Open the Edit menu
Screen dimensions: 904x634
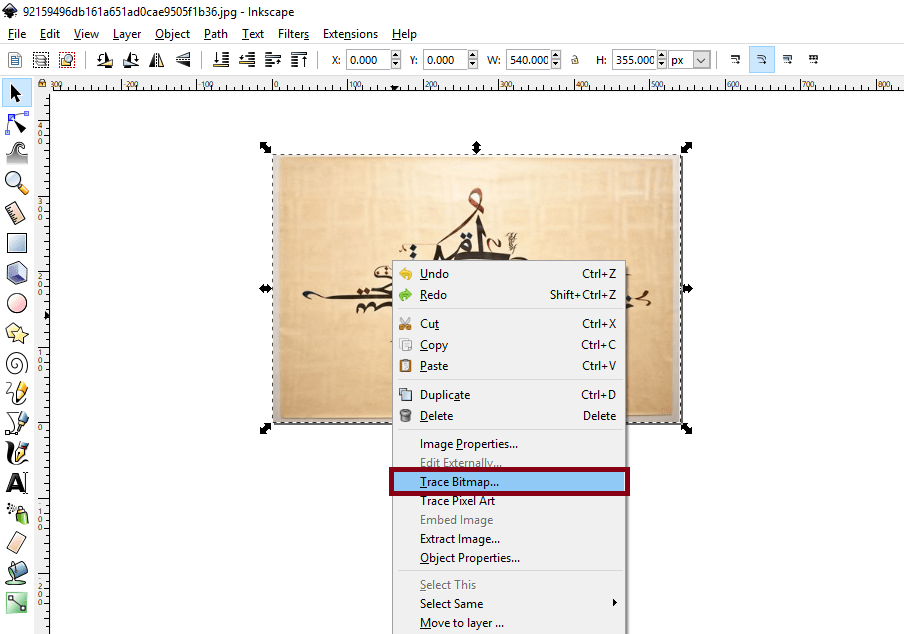(x=50, y=34)
